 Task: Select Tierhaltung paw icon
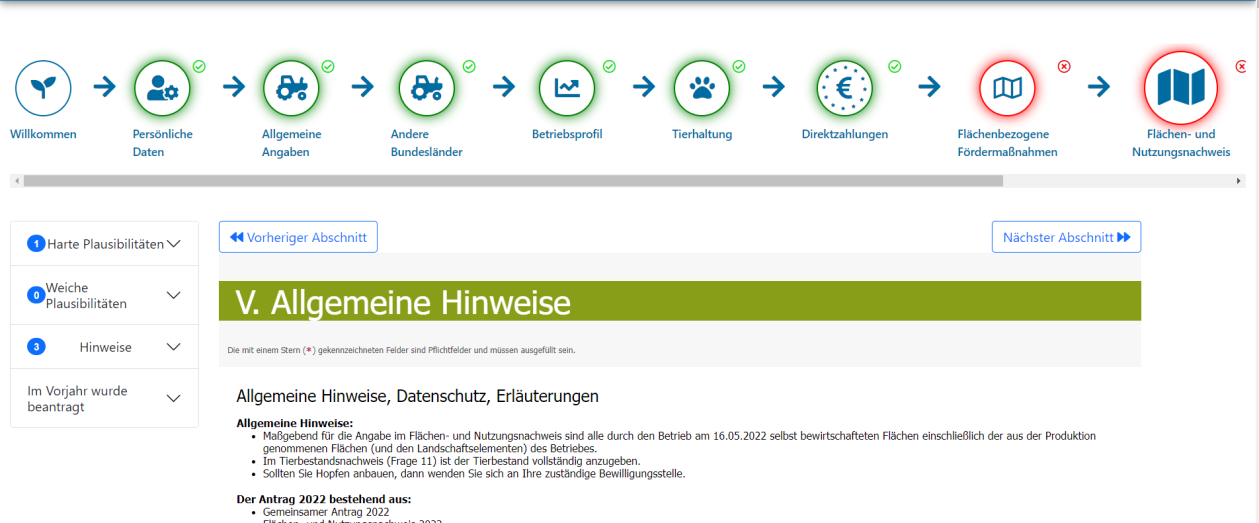[702, 88]
